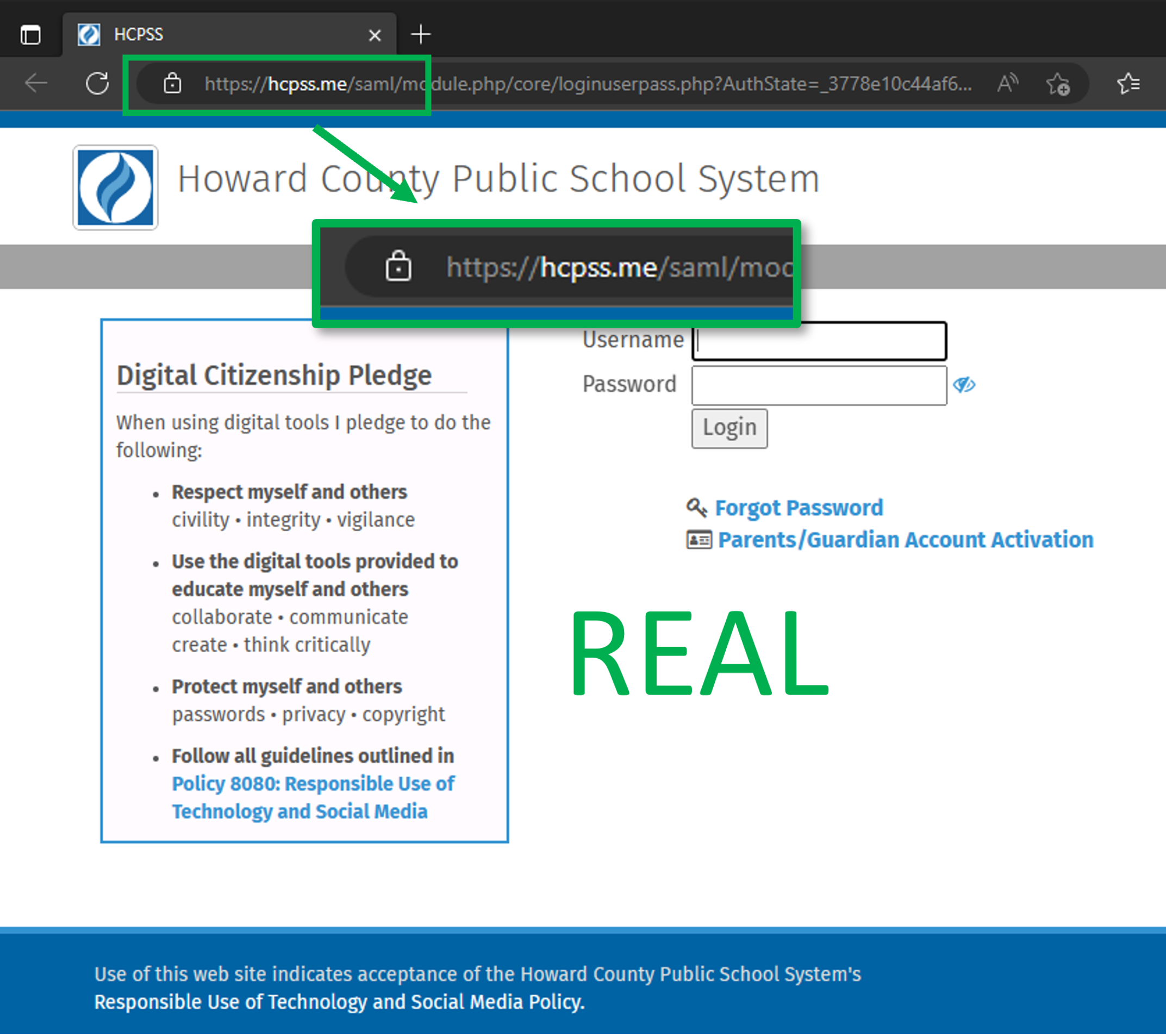
Task: Click 'Protect myself and others' text
Action: tap(287, 686)
